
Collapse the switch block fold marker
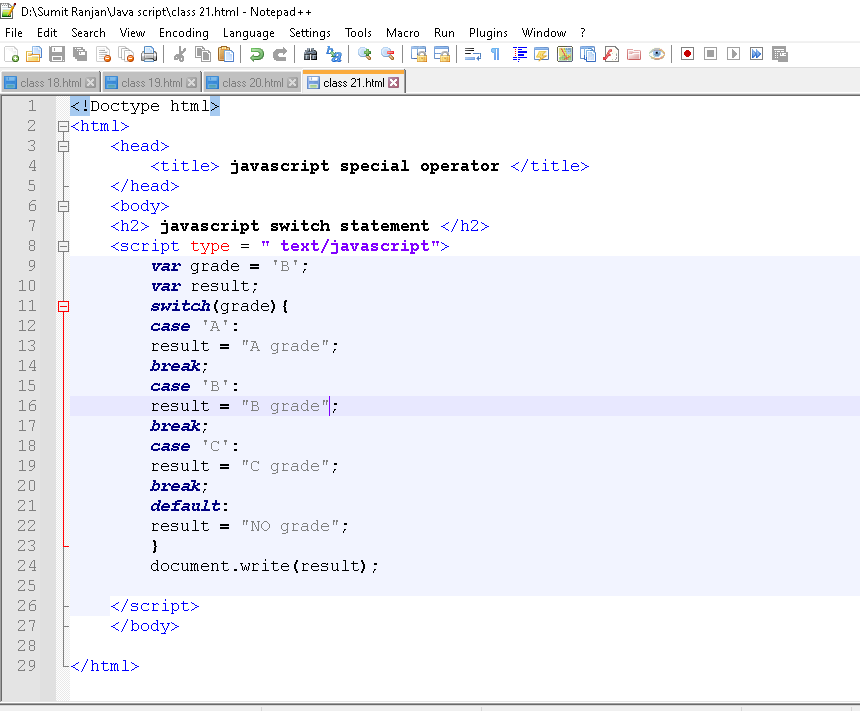tap(64, 306)
